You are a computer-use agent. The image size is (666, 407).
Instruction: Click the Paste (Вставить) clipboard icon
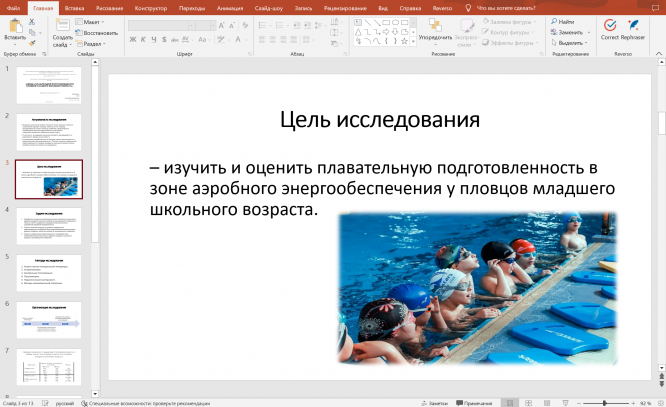point(14,26)
